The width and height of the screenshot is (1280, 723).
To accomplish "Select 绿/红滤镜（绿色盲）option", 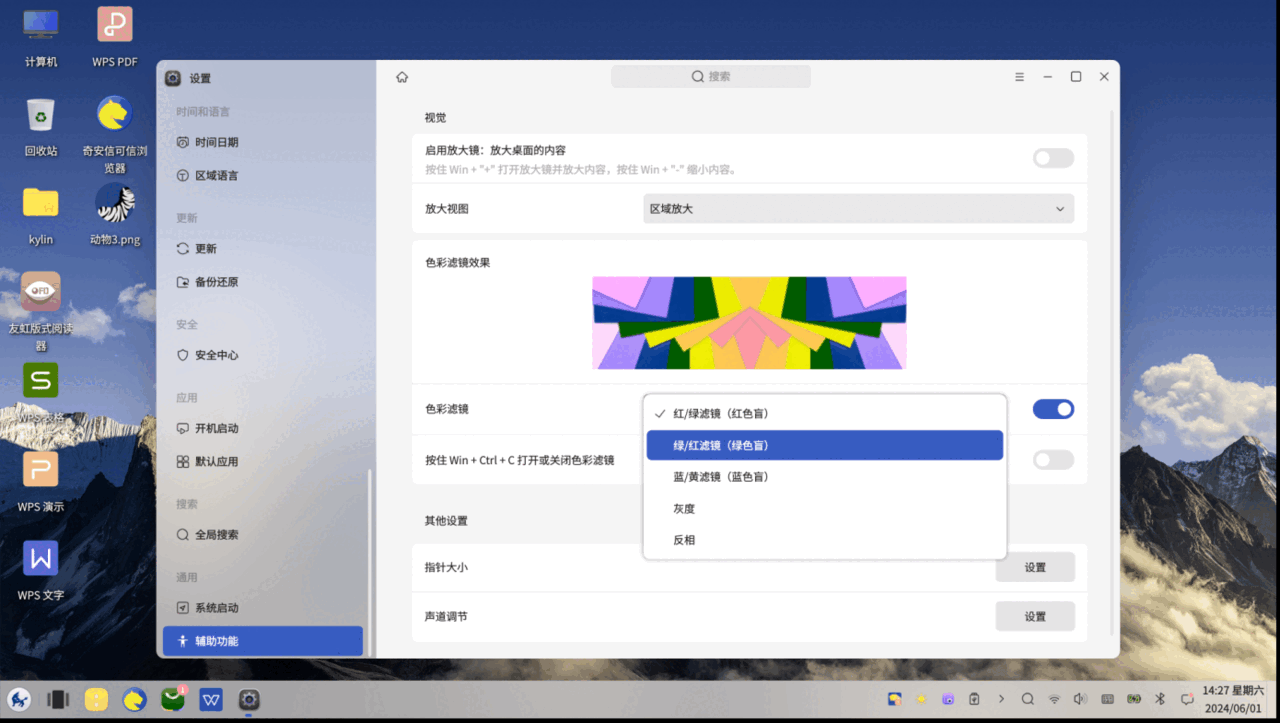I will (x=824, y=445).
